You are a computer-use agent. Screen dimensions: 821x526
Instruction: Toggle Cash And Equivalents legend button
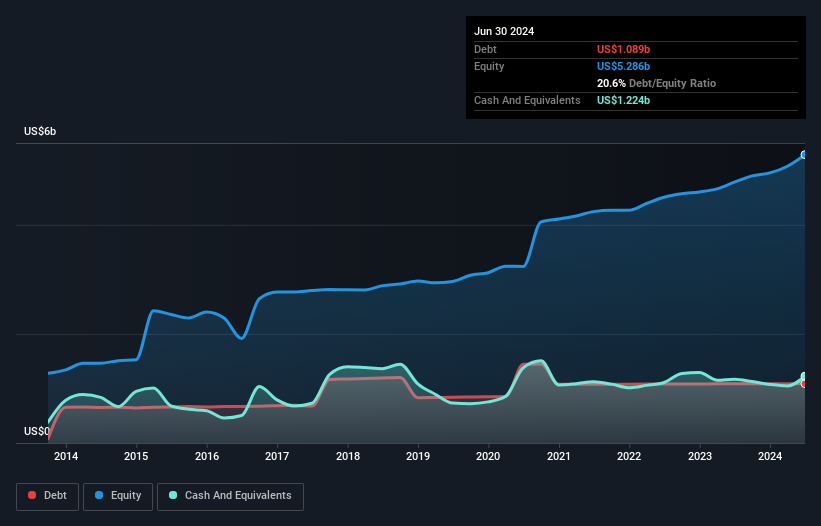click(230, 496)
